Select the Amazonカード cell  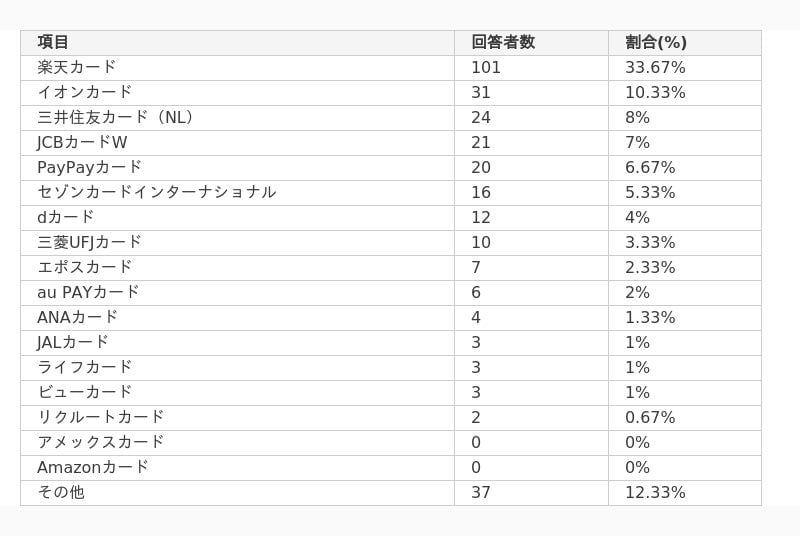pyautogui.click(x=93, y=467)
